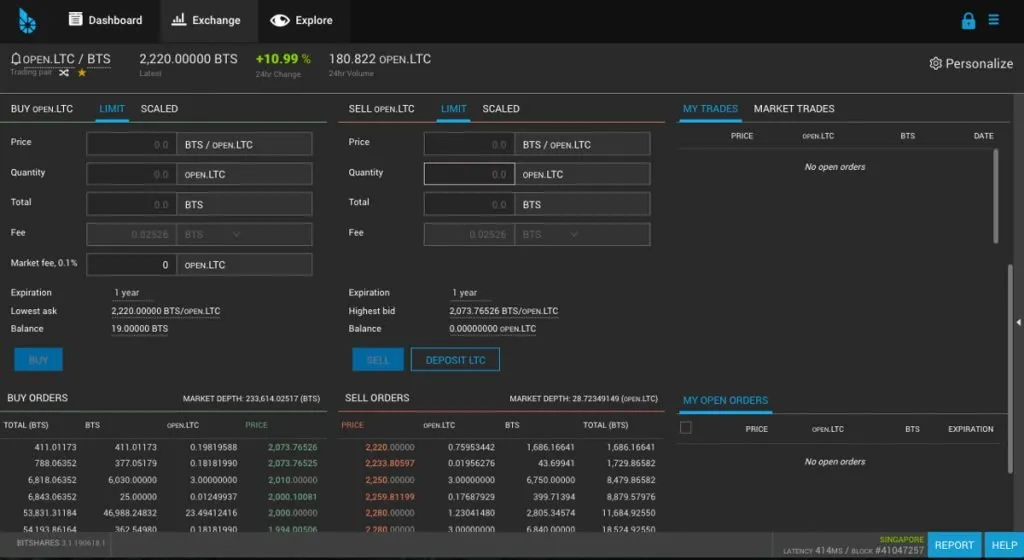Click sell order price 2,220.00000
Screen dimensions: 1024x560
tap(390, 447)
